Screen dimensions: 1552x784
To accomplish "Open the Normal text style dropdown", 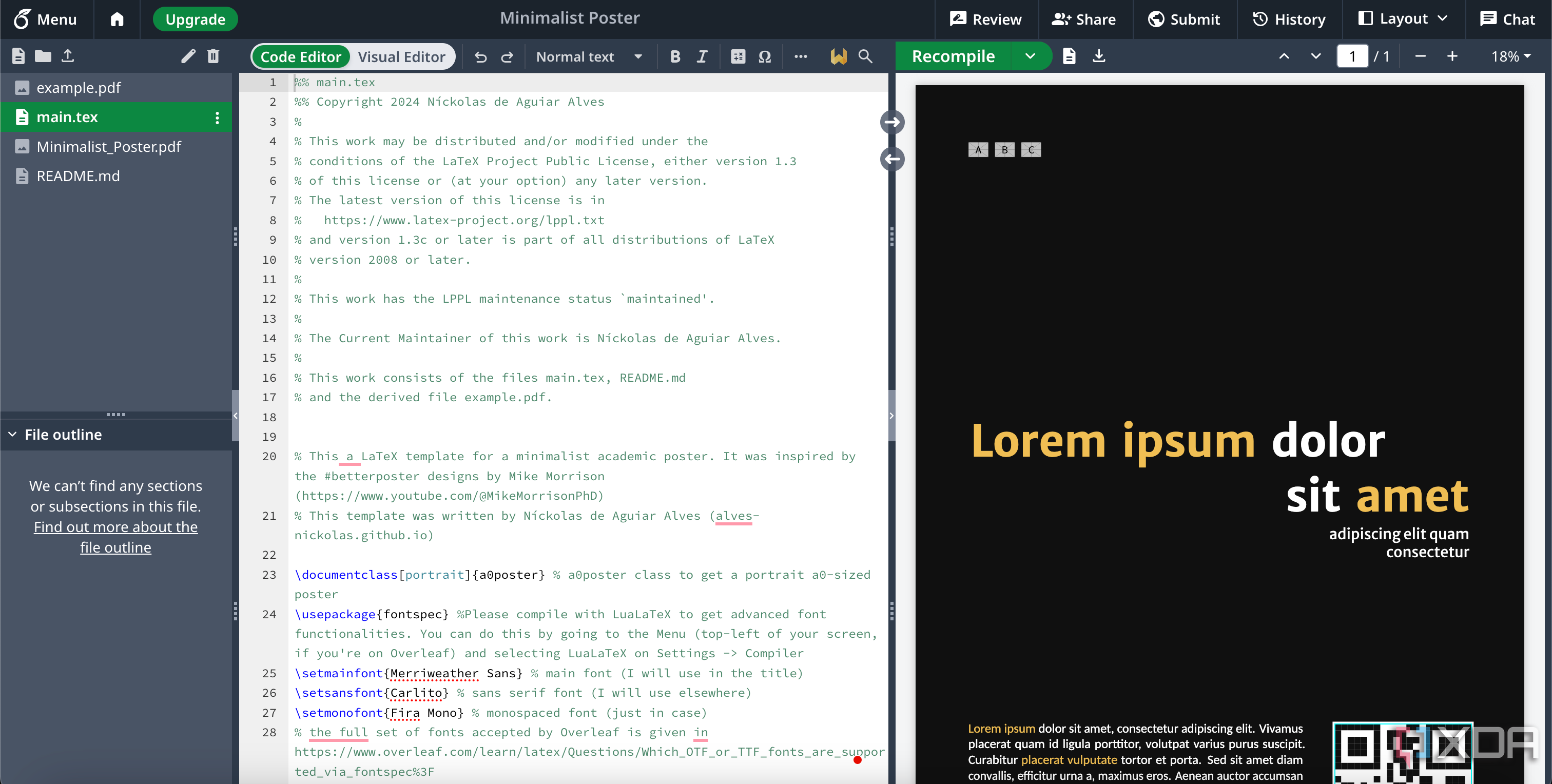I will coord(589,56).
